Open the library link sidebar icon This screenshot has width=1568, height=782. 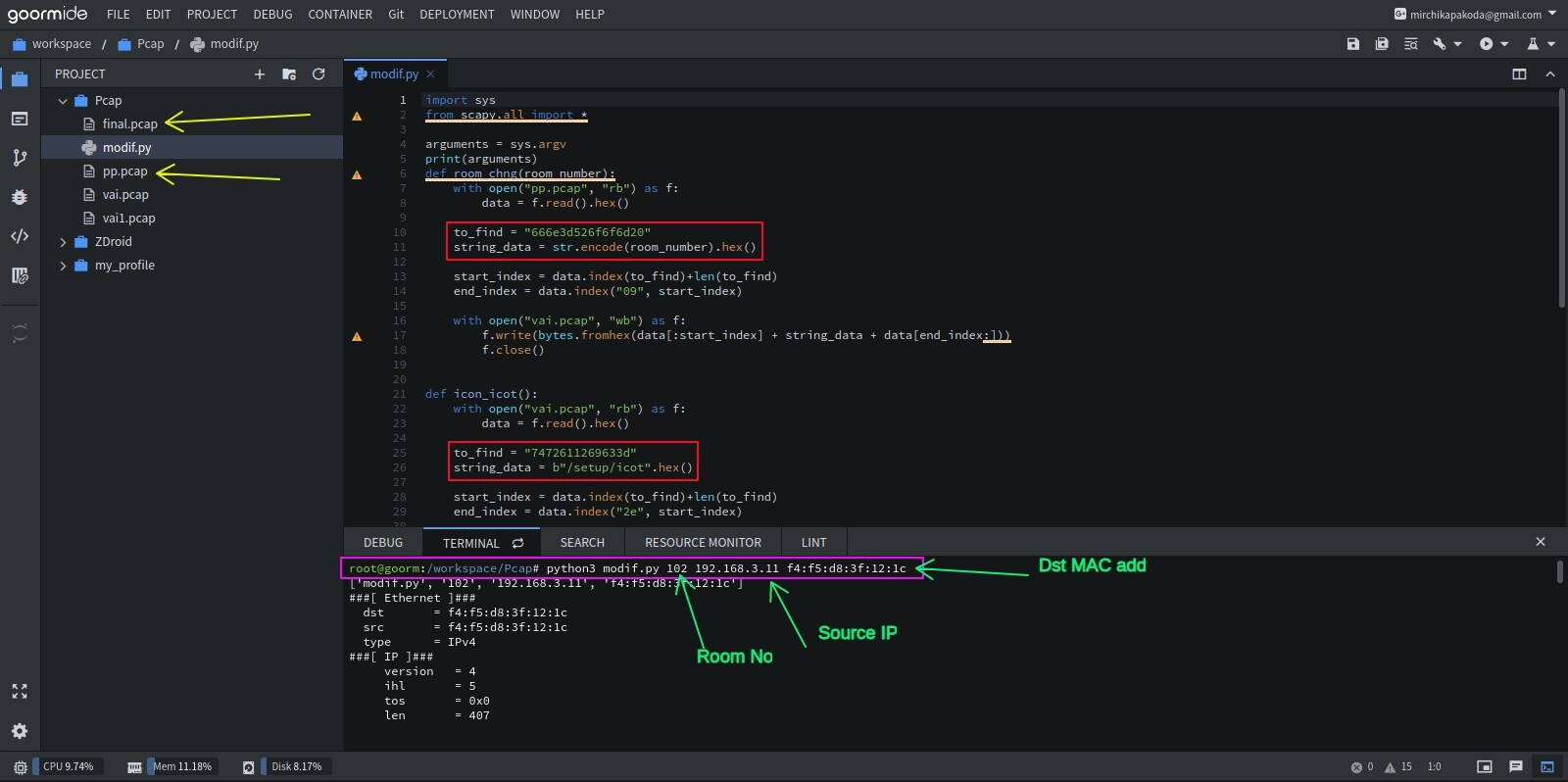[20, 275]
